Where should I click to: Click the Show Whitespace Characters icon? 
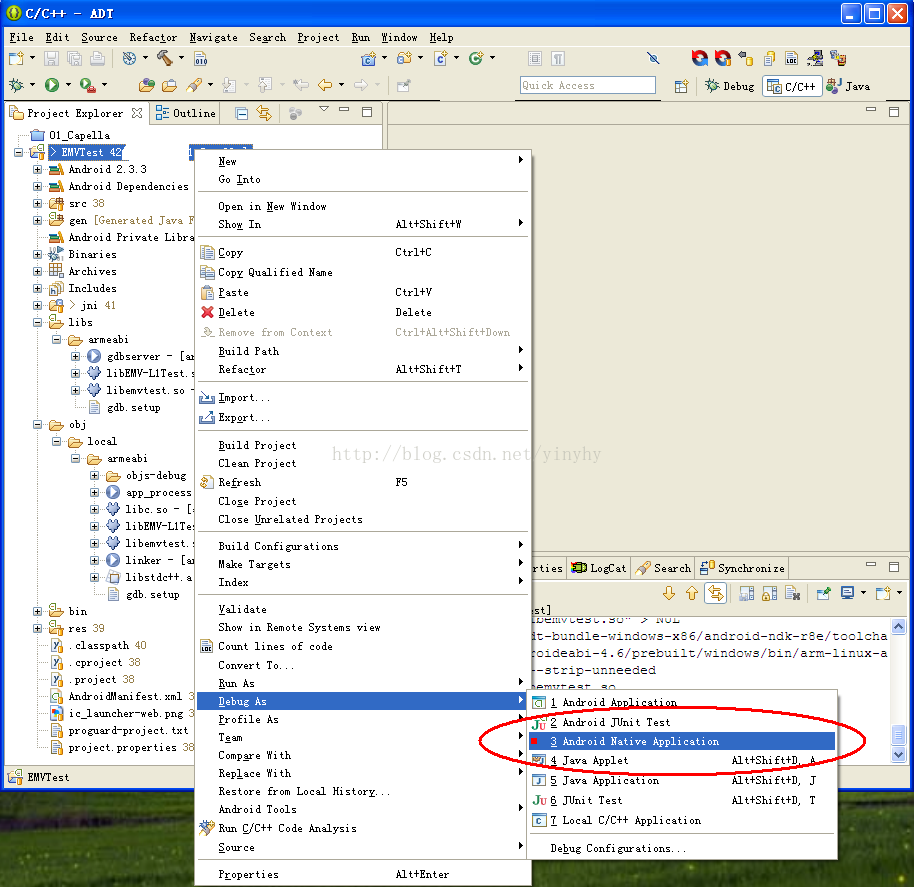pyautogui.click(x=558, y=58)
